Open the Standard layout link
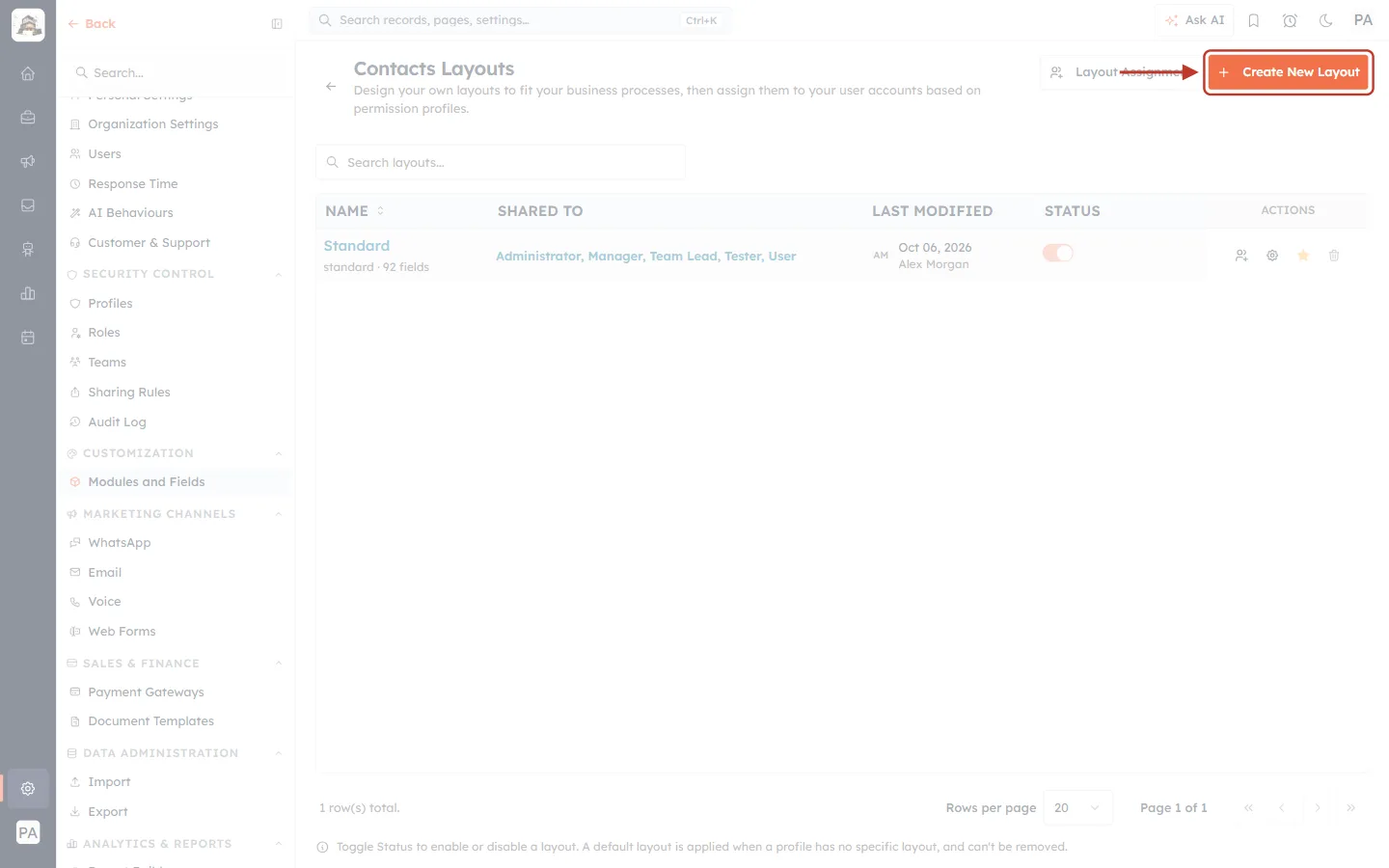The height and width of the screenshot is (868, 1389). coord(357,246)
